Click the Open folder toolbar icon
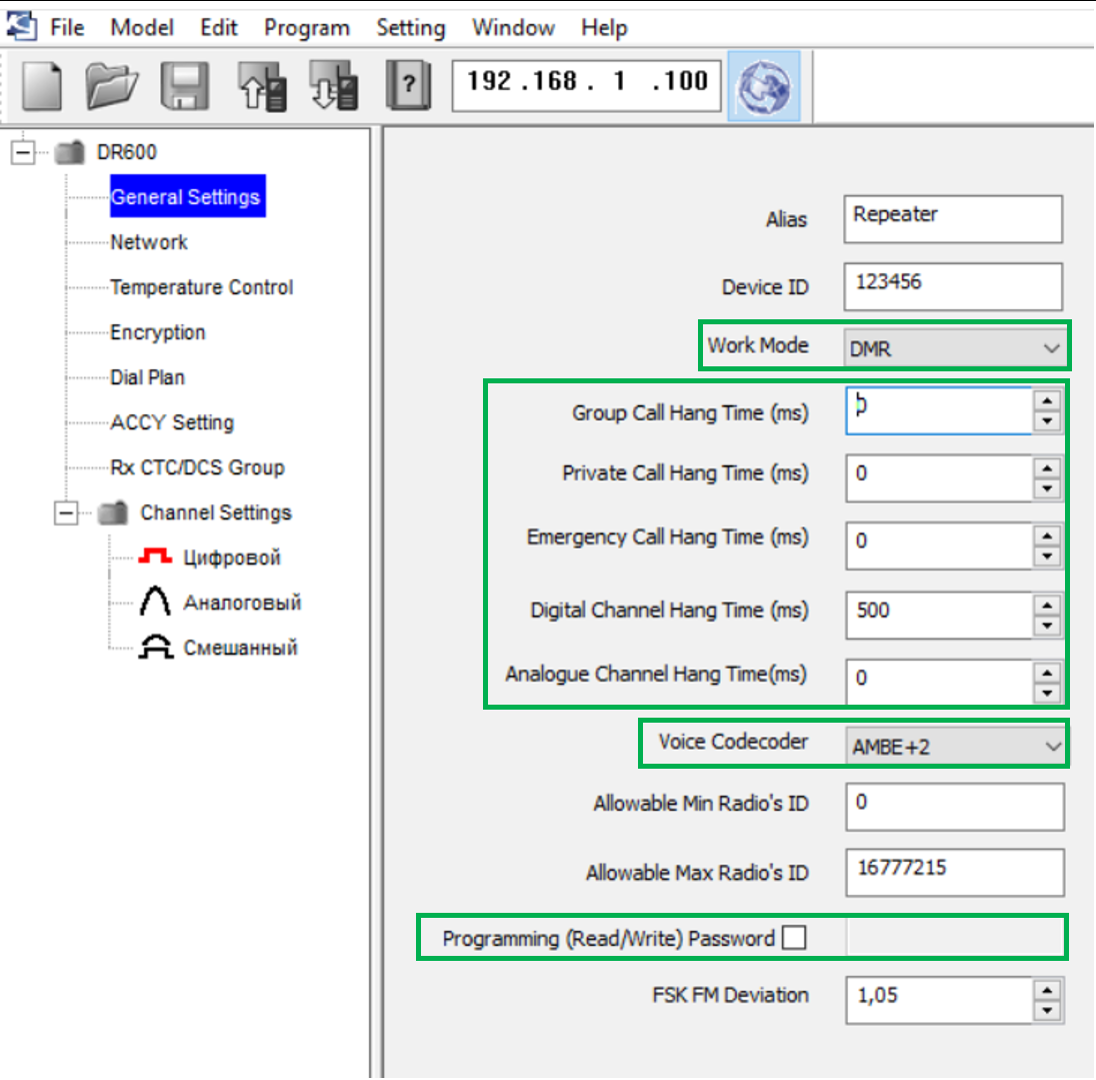Viewport: 1096px width, 1080px height. [x=113, y=85]
